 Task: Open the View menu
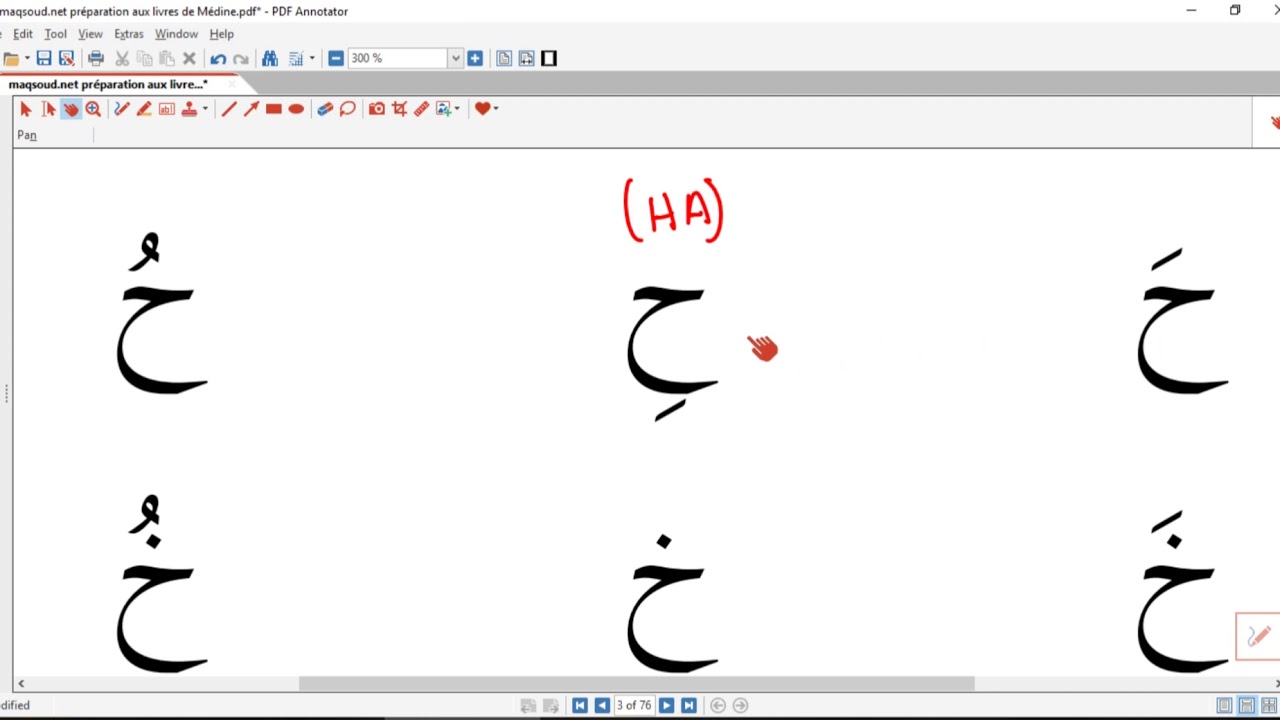[x=90, y=34]
